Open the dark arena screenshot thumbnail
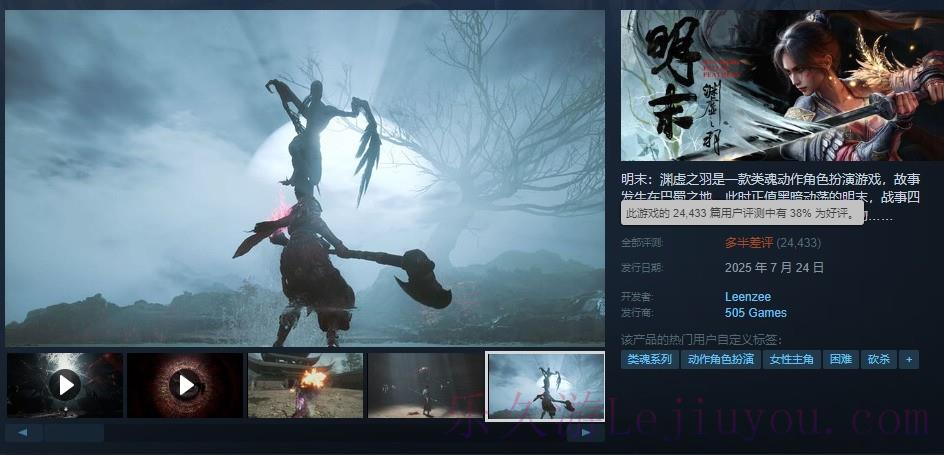Screen dimensions: 944x455 425,385
